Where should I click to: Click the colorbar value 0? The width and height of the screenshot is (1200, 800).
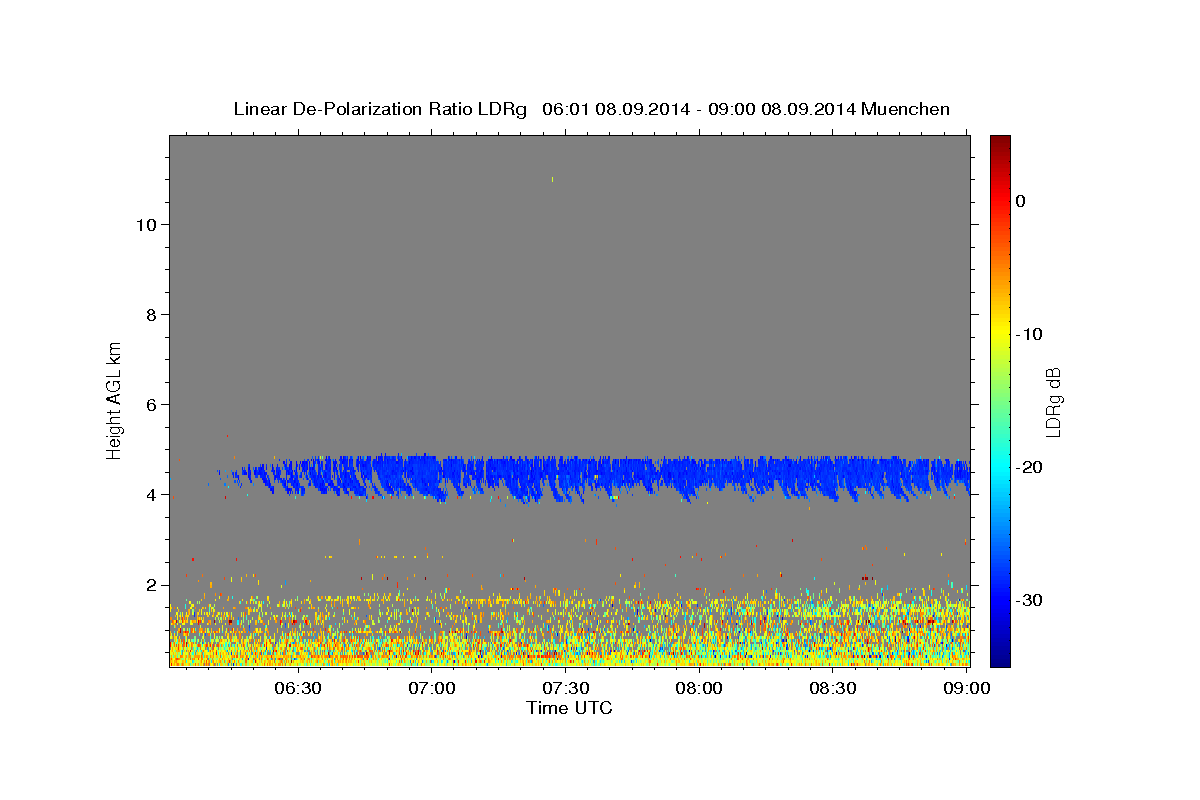(x=1021, y=201)
